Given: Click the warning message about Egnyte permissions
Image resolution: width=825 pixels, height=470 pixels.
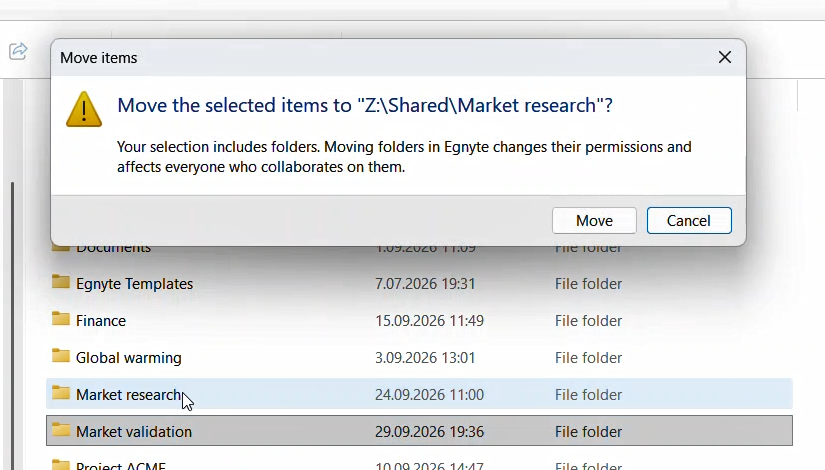Looking at the screenshot, I should click(404, 157).
